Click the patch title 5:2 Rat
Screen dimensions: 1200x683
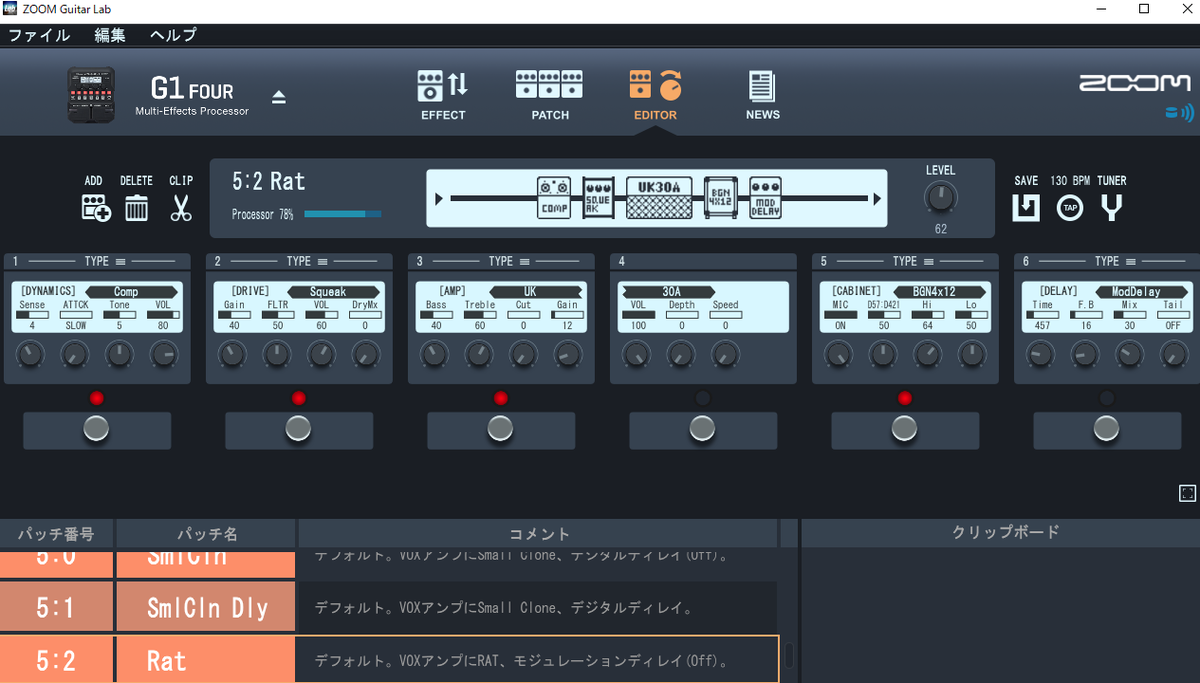[x=268, y=182]
